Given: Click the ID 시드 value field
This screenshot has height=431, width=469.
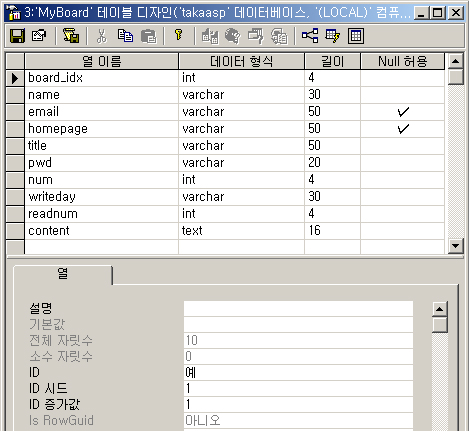Looking at the screenshot, I should pos(298,388).
